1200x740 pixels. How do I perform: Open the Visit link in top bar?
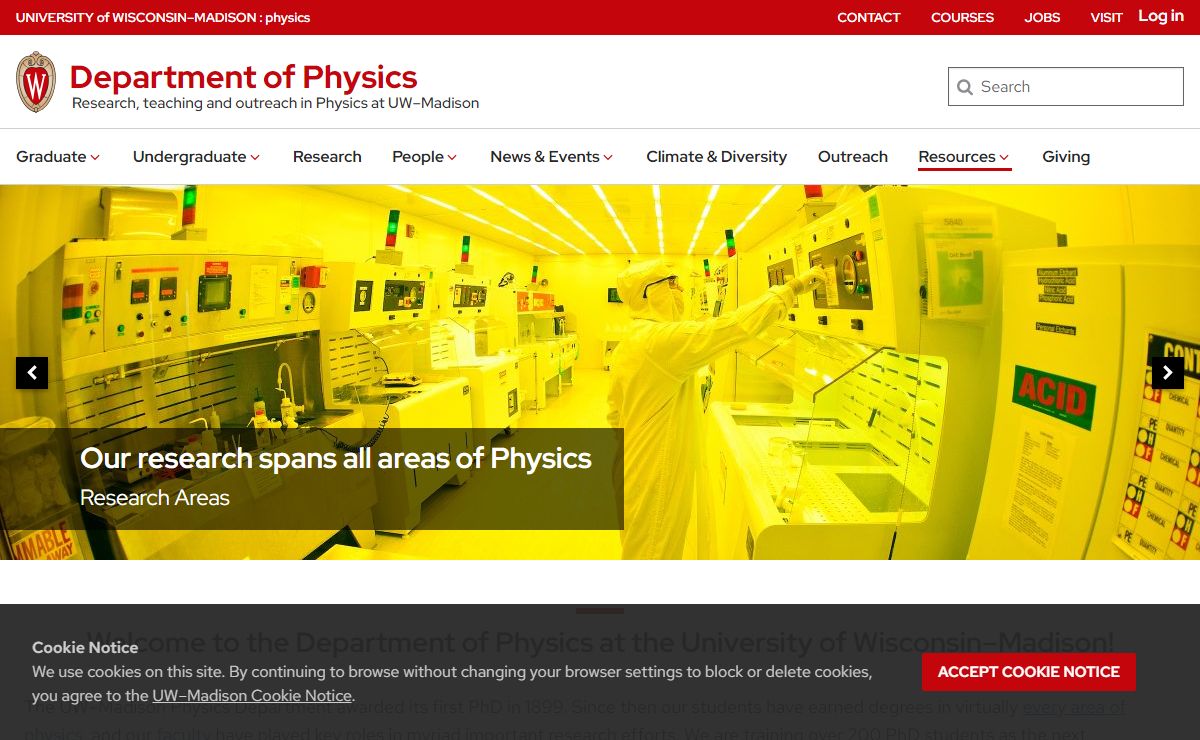coord(1106,17)
